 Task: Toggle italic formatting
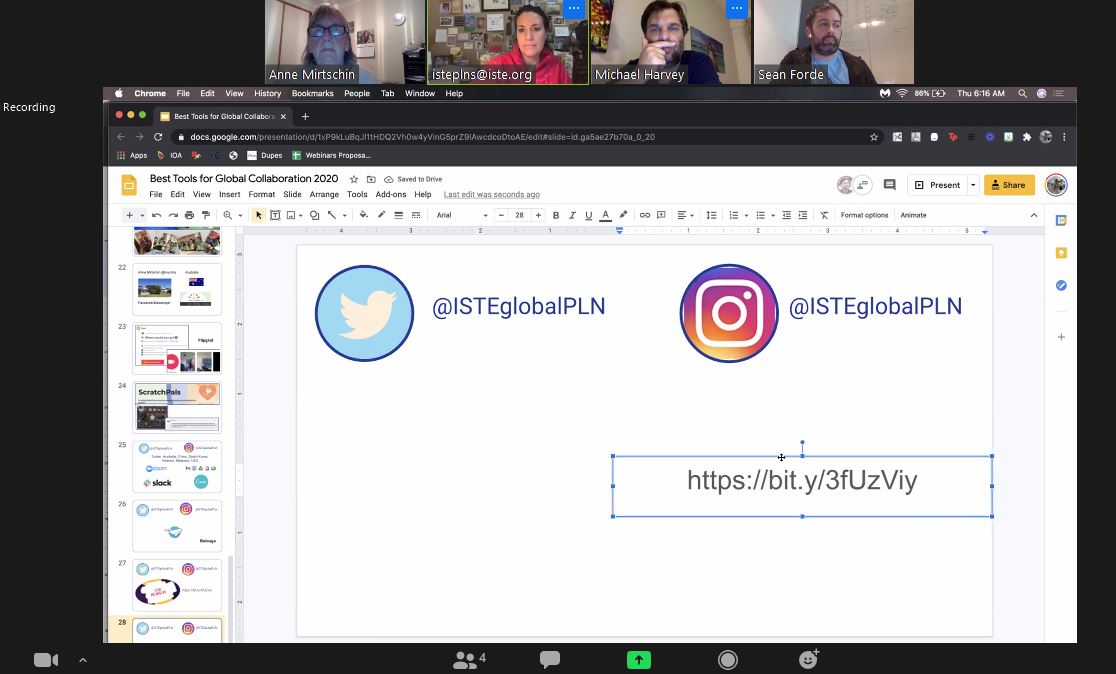[572, 215]
